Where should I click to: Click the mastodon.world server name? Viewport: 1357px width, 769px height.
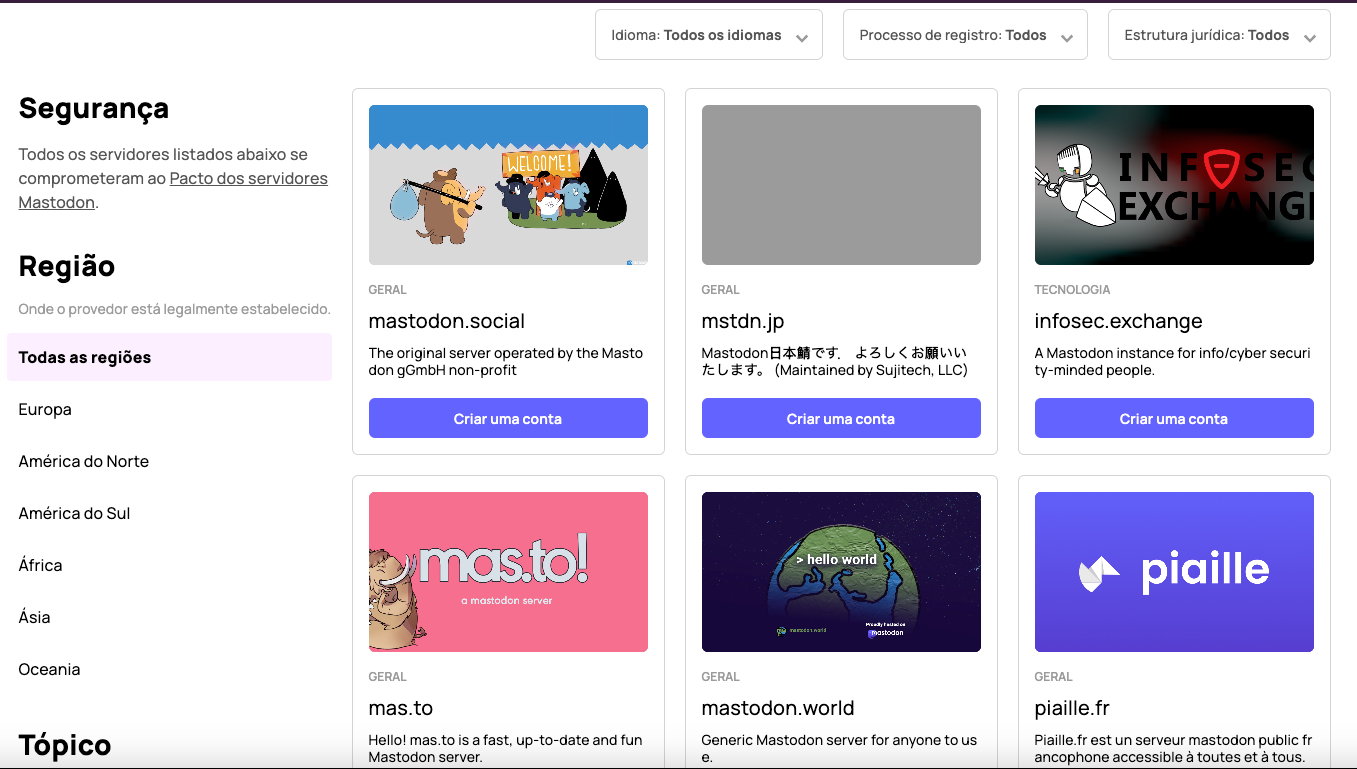point(778,708)
